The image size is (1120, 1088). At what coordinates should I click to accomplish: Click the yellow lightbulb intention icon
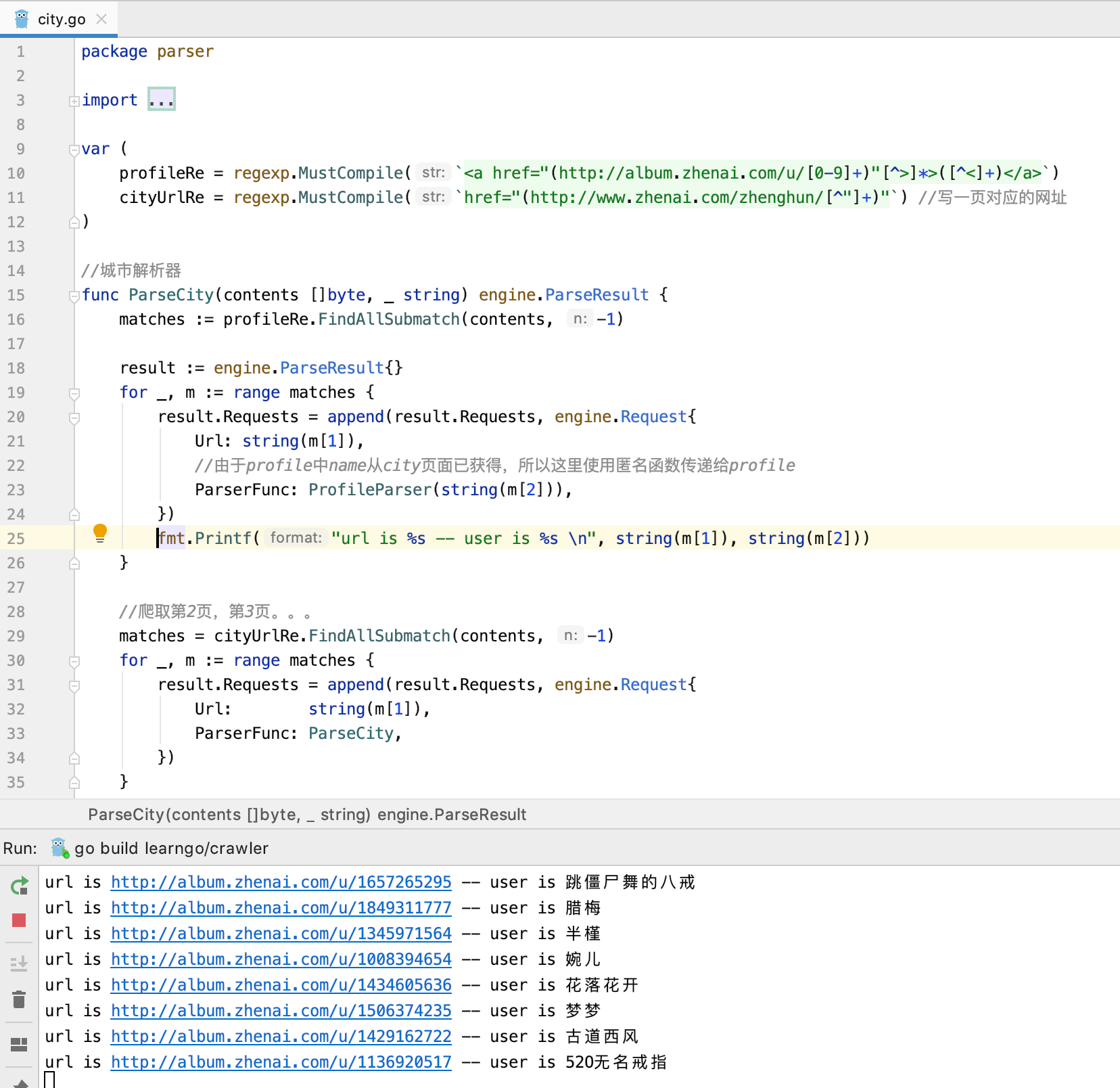coord(100,533)
